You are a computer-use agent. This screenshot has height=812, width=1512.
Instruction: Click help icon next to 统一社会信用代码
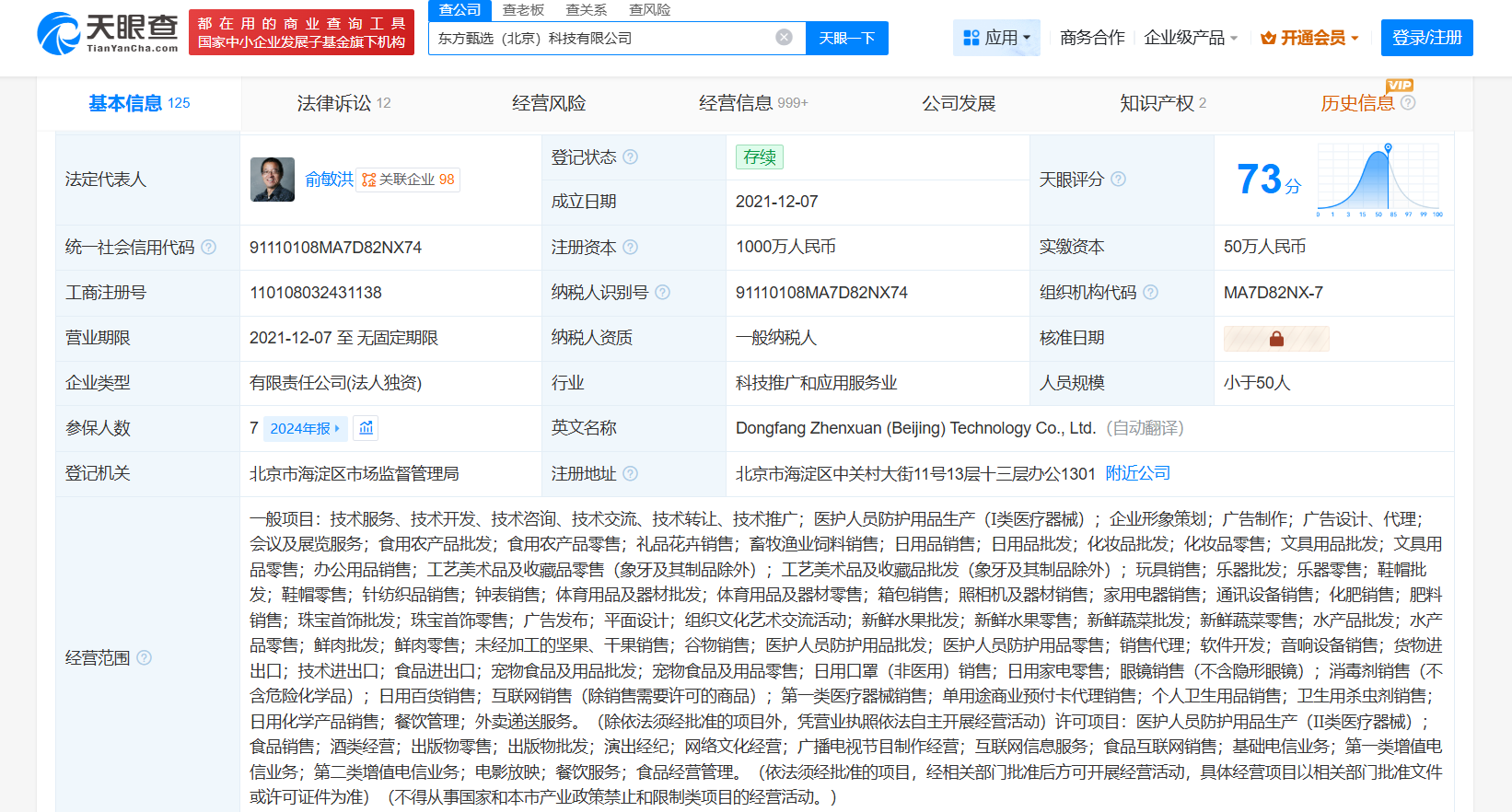(x=209, y=248)
